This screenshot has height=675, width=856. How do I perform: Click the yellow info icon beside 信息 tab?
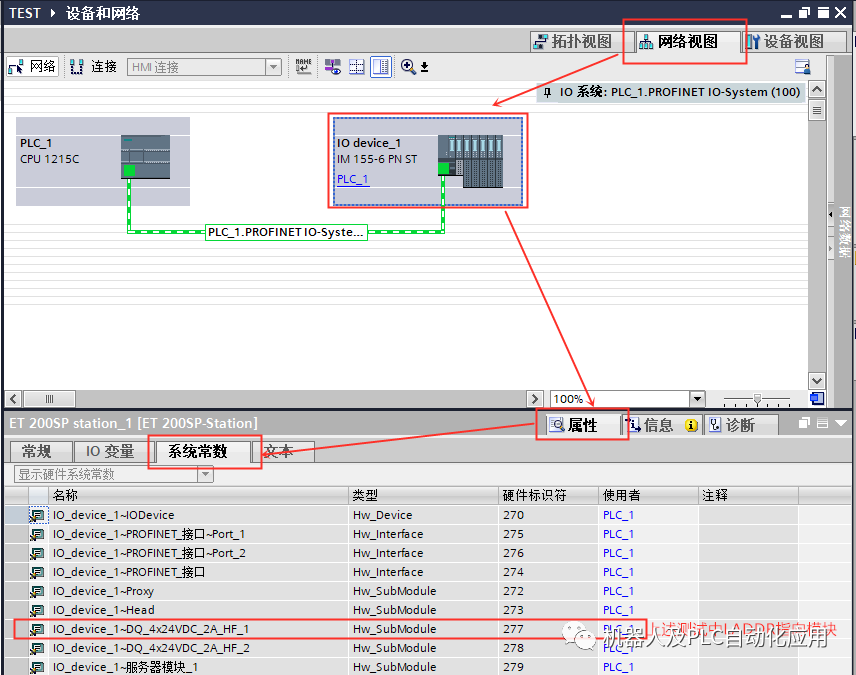tap(691, 425)
